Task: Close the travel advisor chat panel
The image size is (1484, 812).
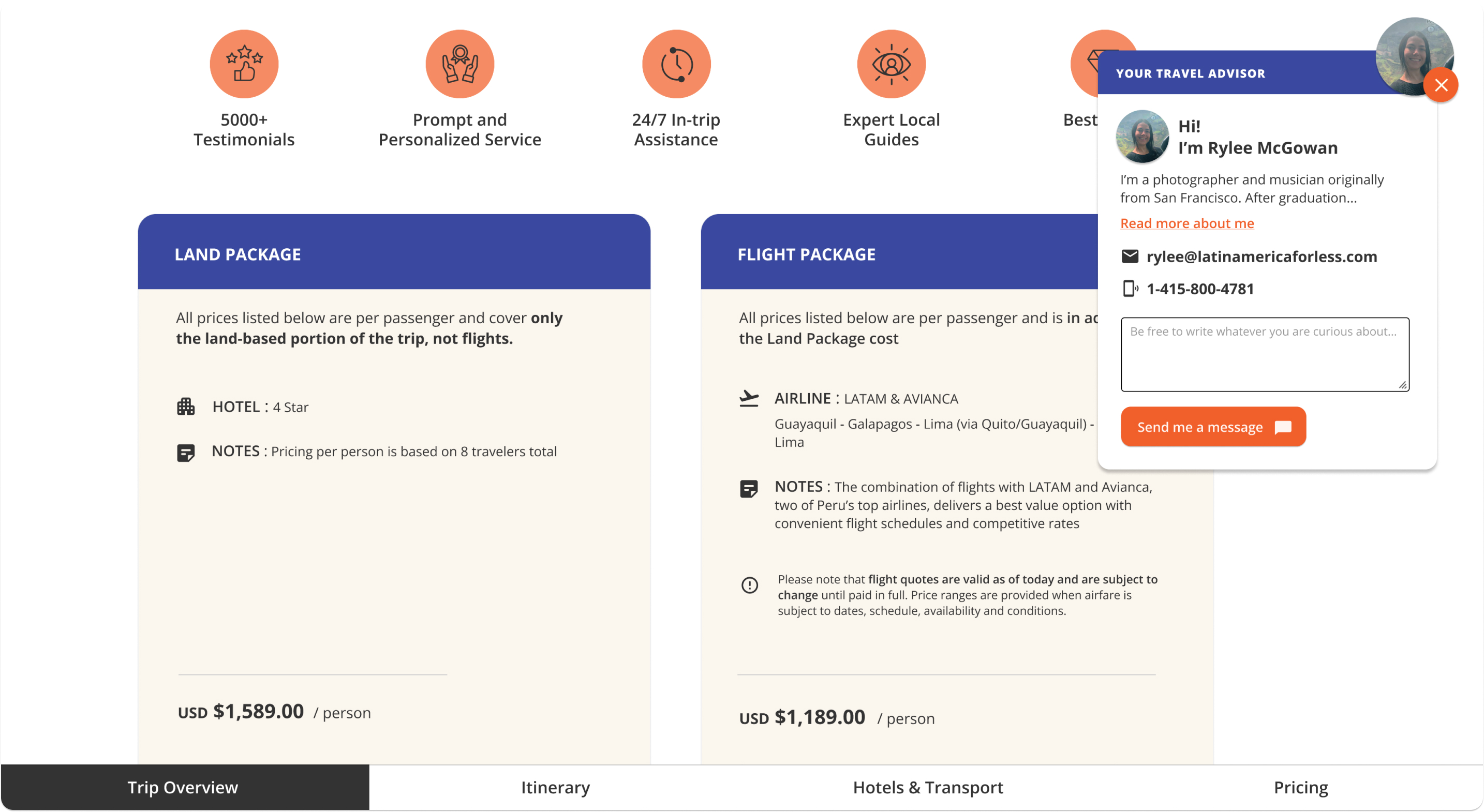Action: 1441,85
